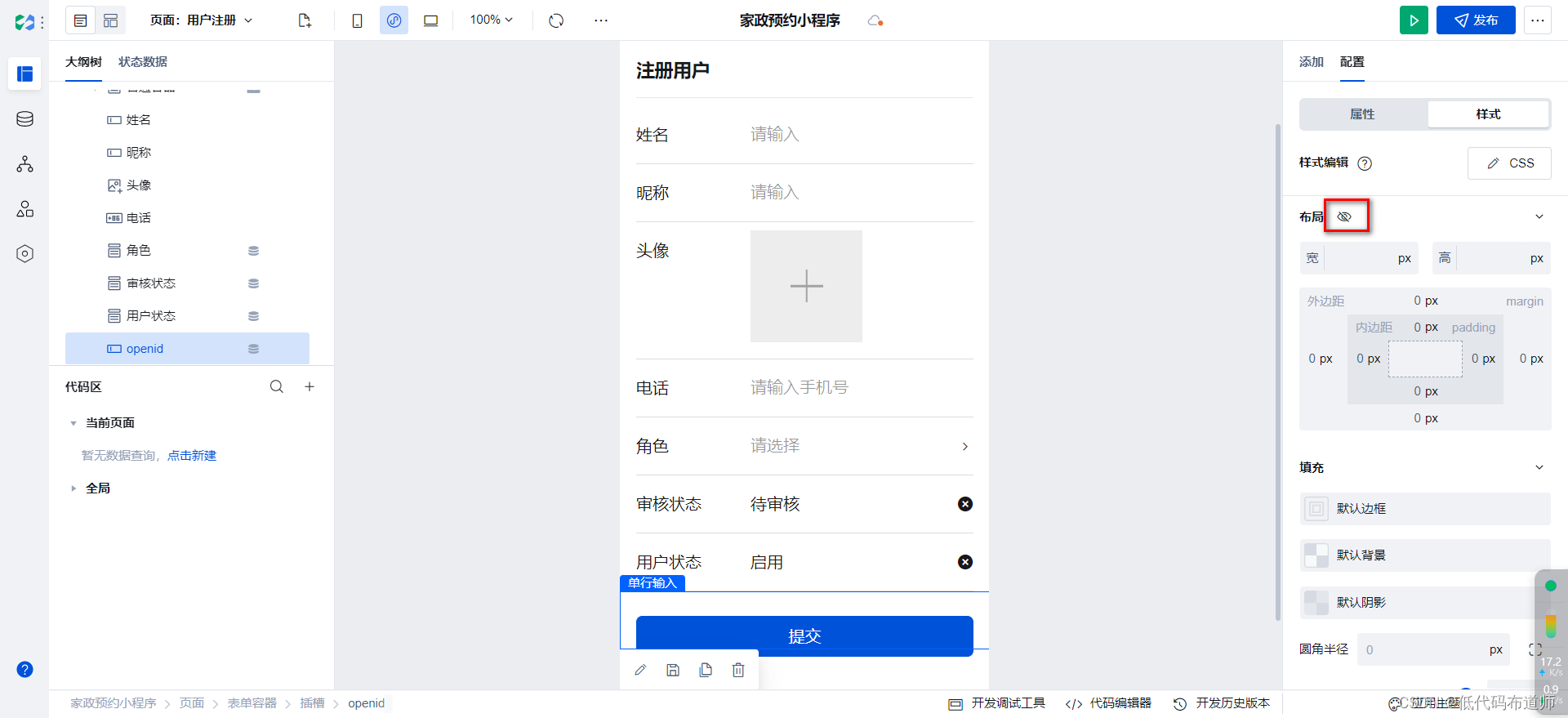Click avatar upload plus thumbnail
The height and width of the screenshot is (718, 1568).
[x=806, y=286]
